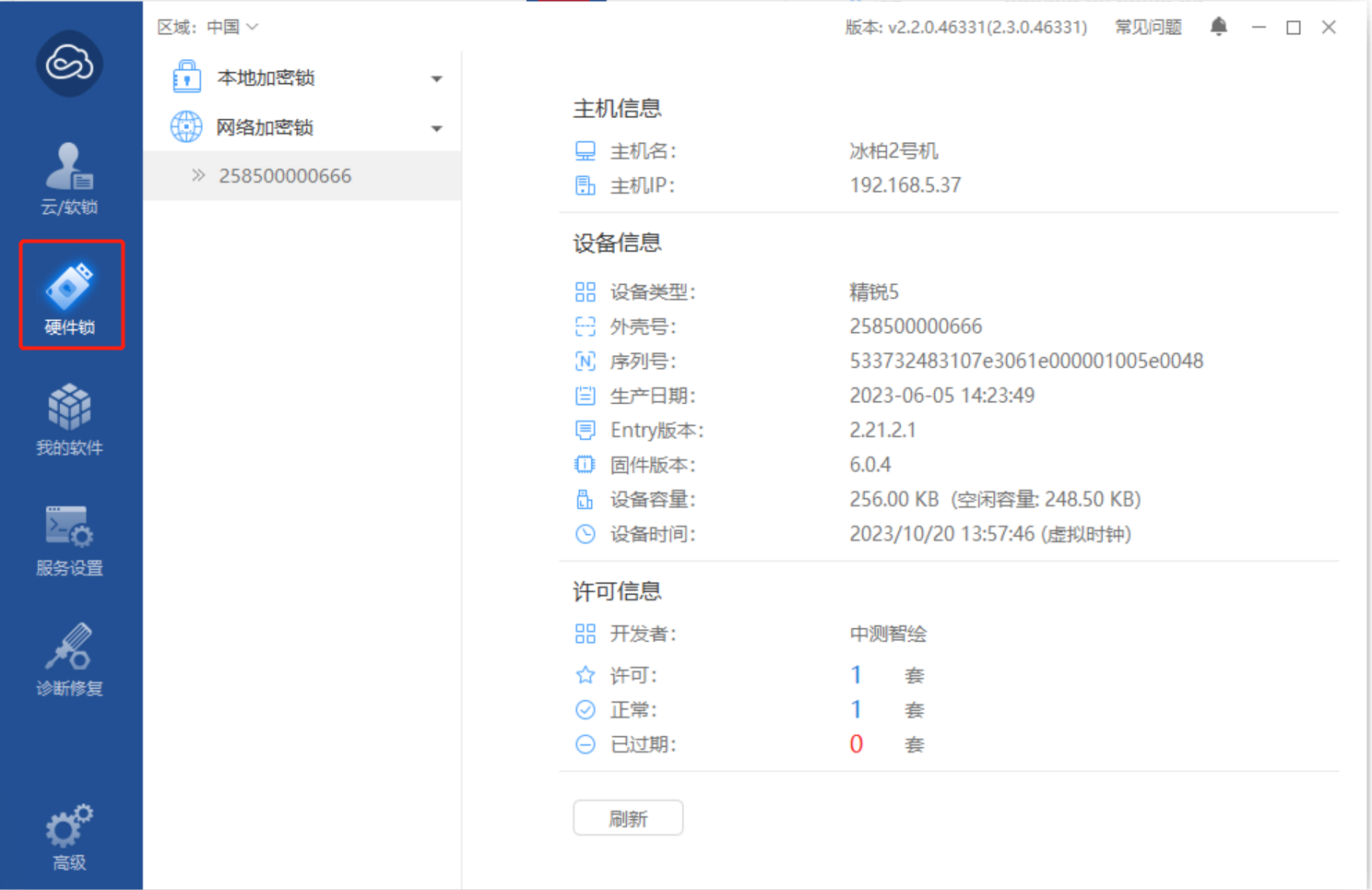The width and height of the screenshot is (1372, 890).
Task: Click the cloud logo at top left
Action: point(69,65)
